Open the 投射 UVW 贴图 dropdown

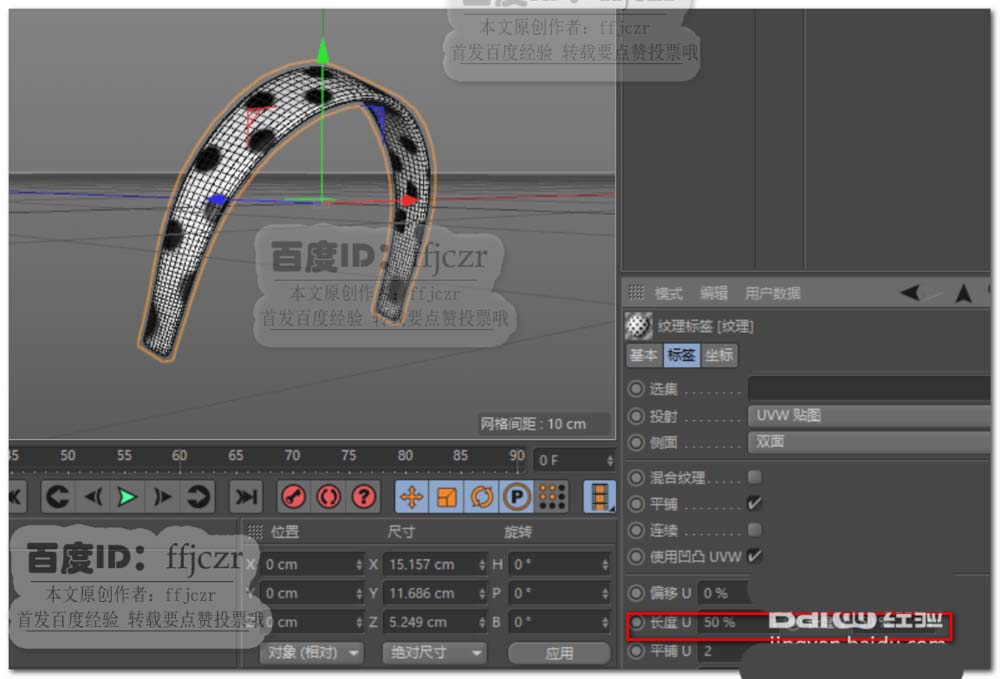869,416
